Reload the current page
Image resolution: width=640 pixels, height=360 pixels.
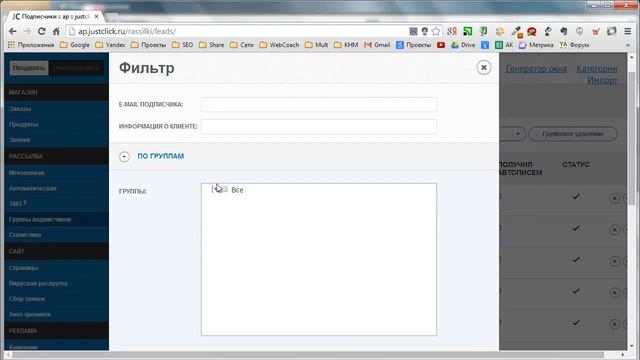tap(41, 31)
